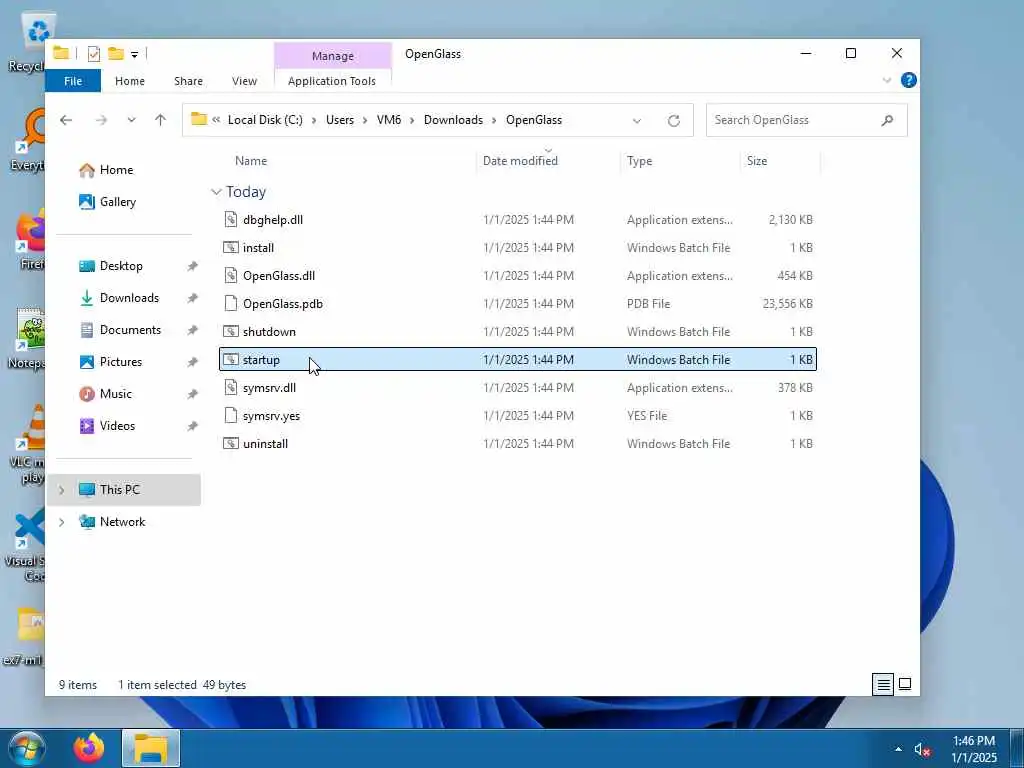Expand This PC tree node

coord(61,490)
